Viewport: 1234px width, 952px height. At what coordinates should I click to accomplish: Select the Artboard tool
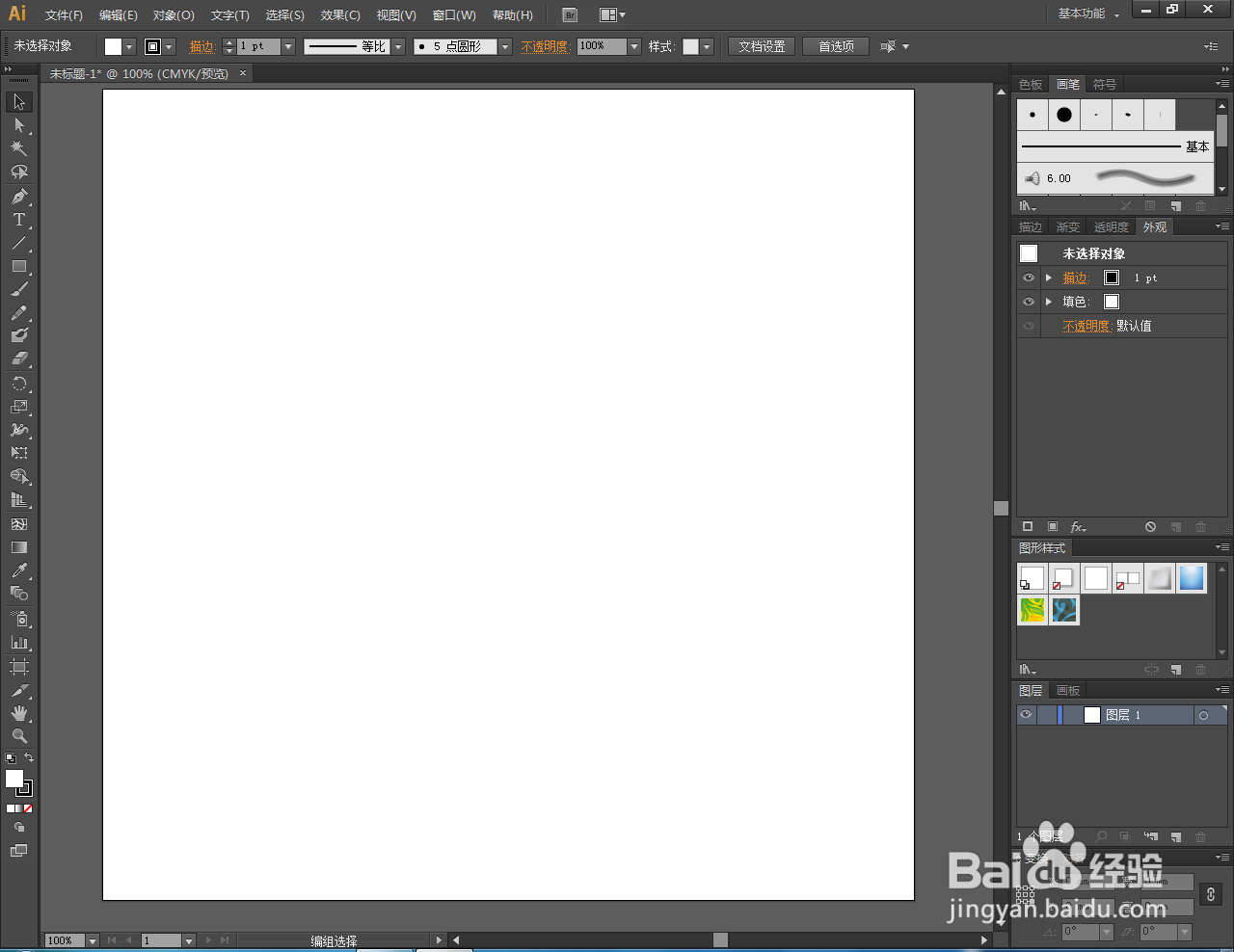[x=19, y=667]
